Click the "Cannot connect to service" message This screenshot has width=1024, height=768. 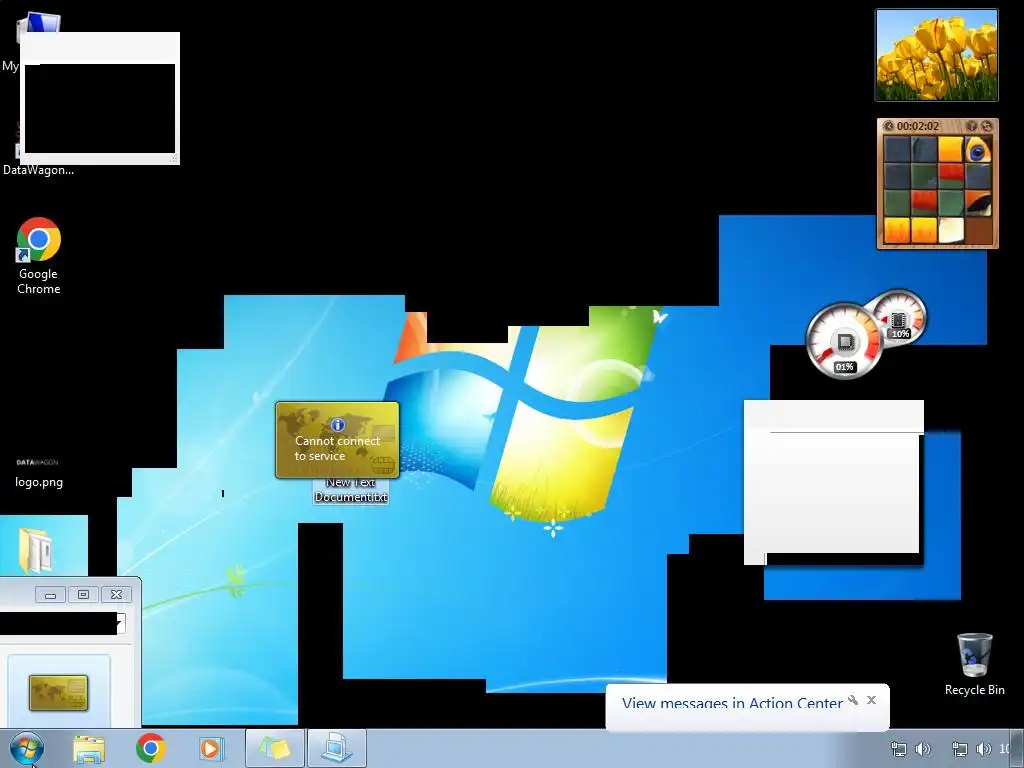(337, 449)
